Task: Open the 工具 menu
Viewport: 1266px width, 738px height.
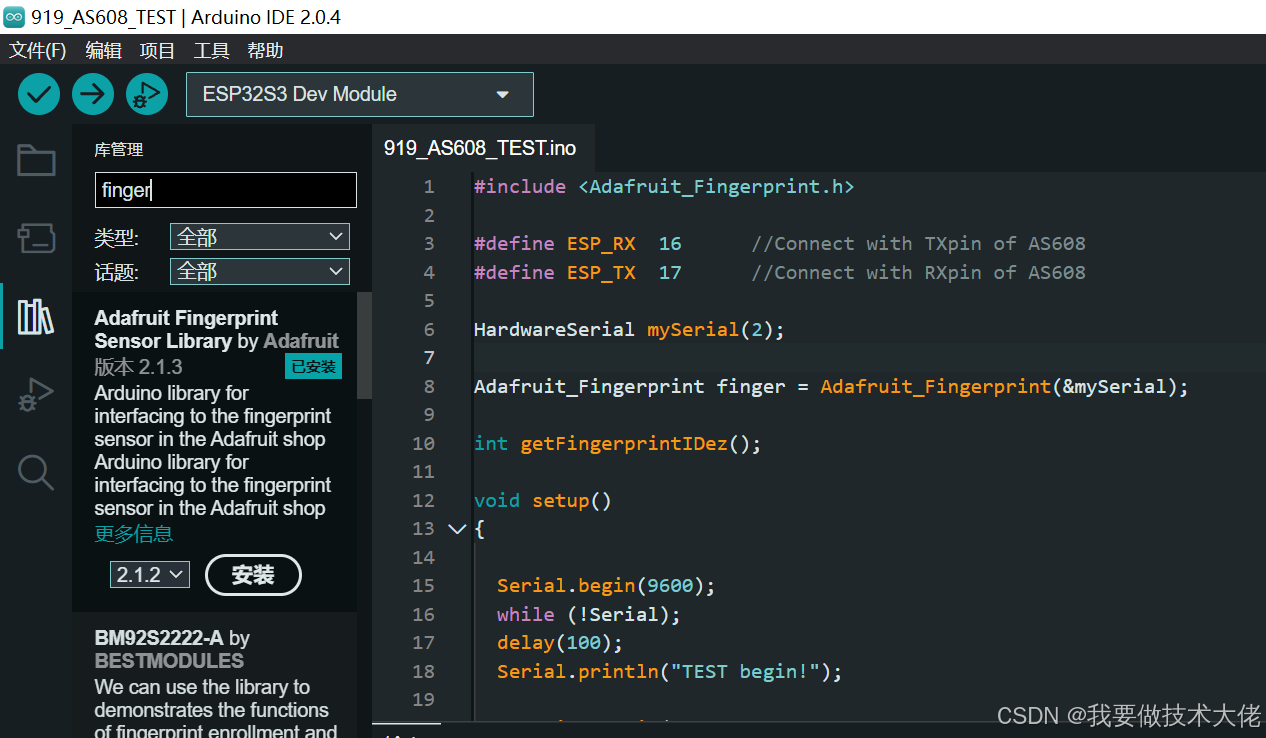Action: tap(211, 50)
